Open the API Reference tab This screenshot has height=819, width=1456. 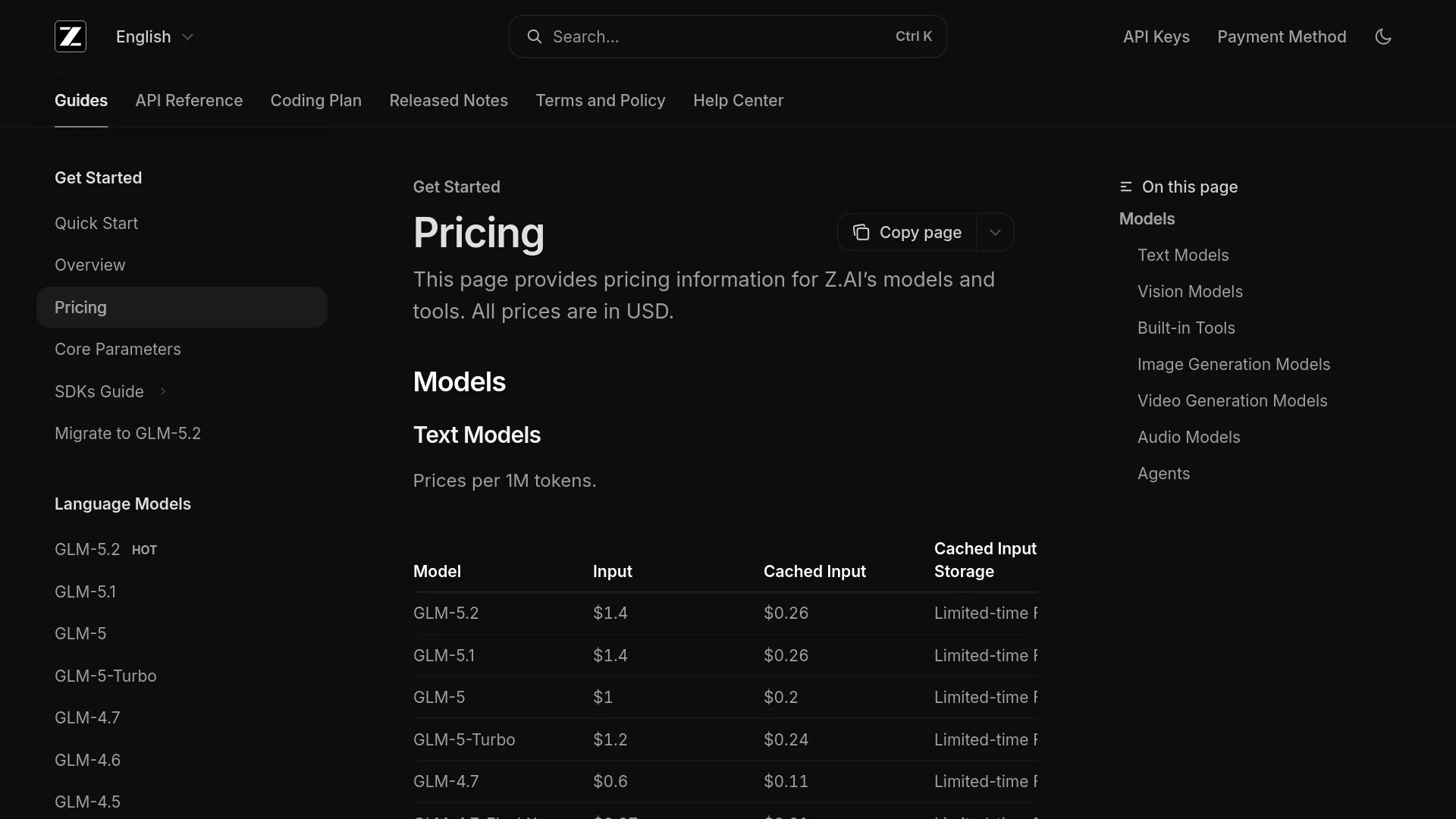[x=189, y=100]
